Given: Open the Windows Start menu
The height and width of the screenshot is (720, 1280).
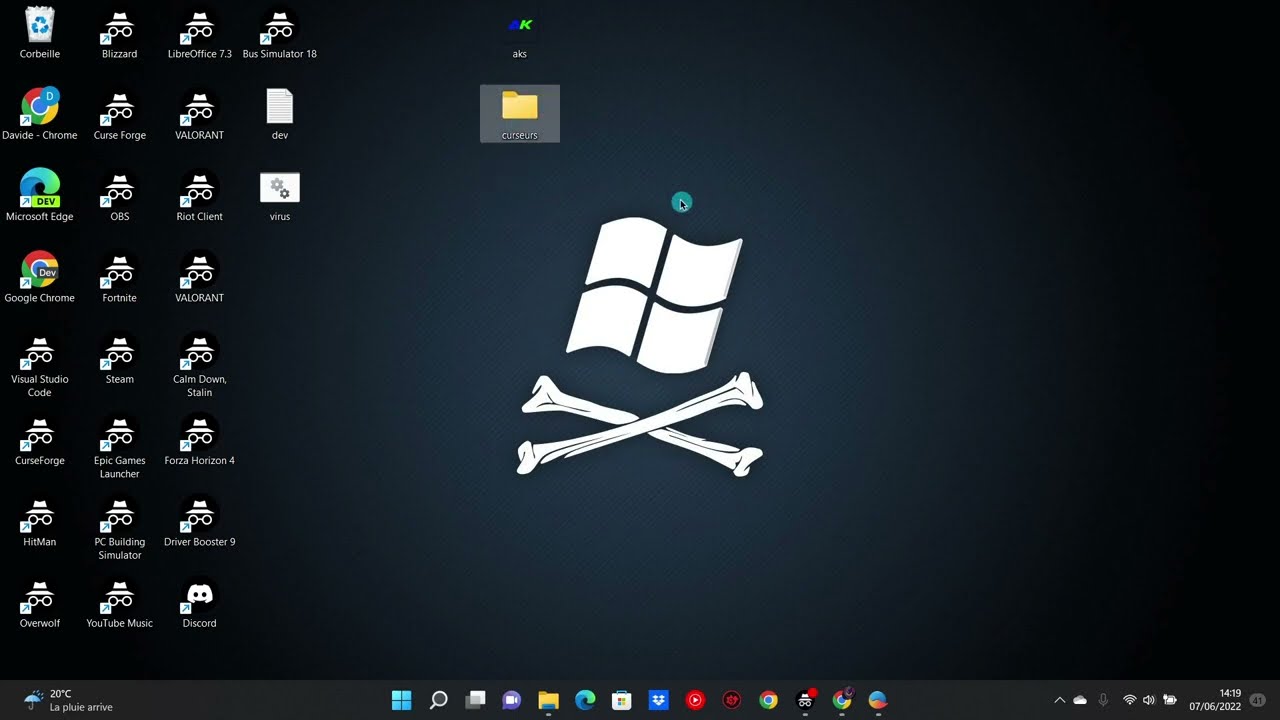Looking at the screenshot, I should pyautogui.click(x=401, y=700).
